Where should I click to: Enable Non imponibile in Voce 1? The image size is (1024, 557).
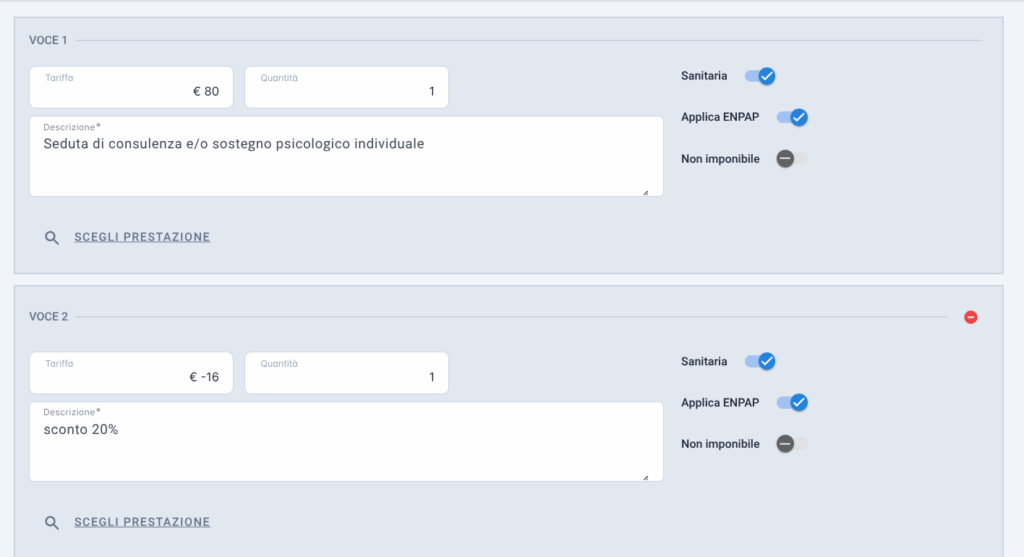(792, 159)
